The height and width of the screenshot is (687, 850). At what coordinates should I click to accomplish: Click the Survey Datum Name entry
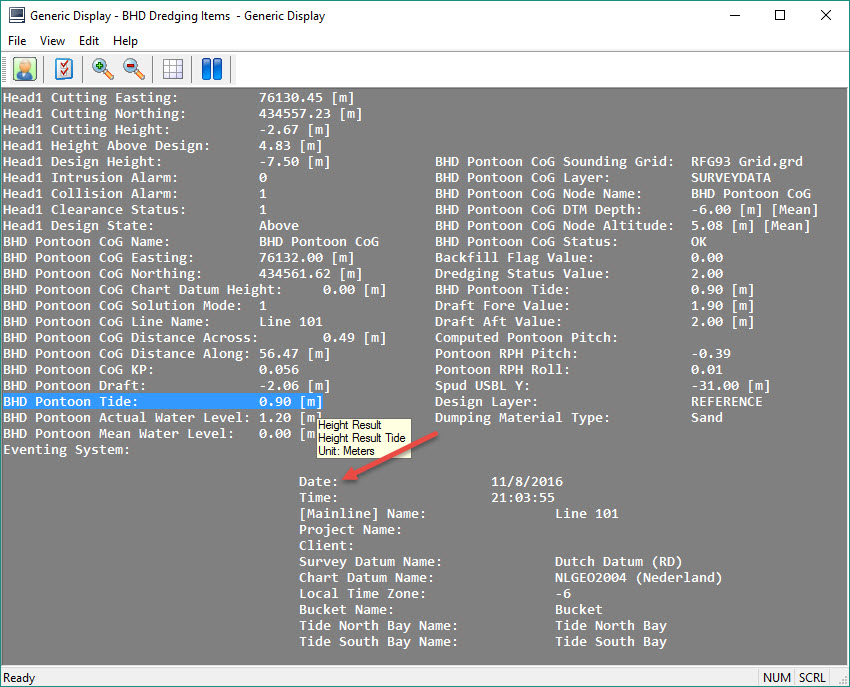(x=370, y=562)
